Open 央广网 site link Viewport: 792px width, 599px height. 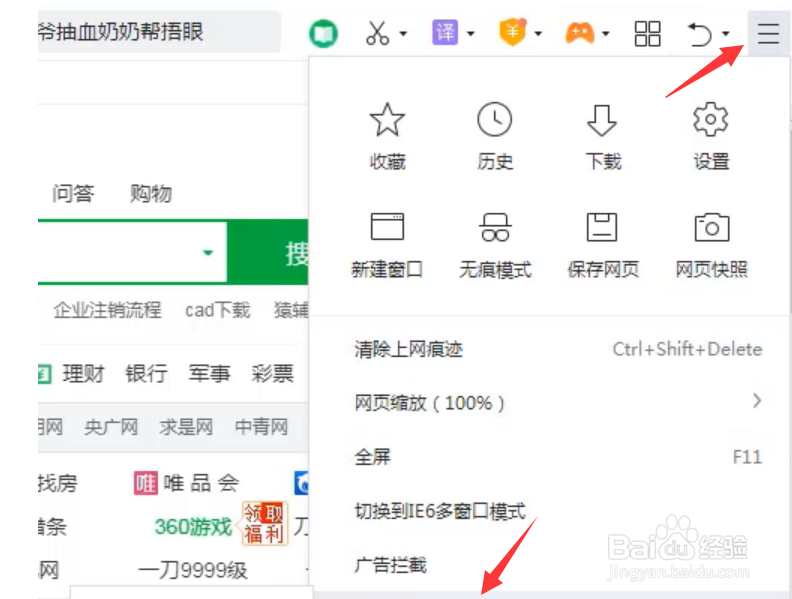tap(111, 427)
